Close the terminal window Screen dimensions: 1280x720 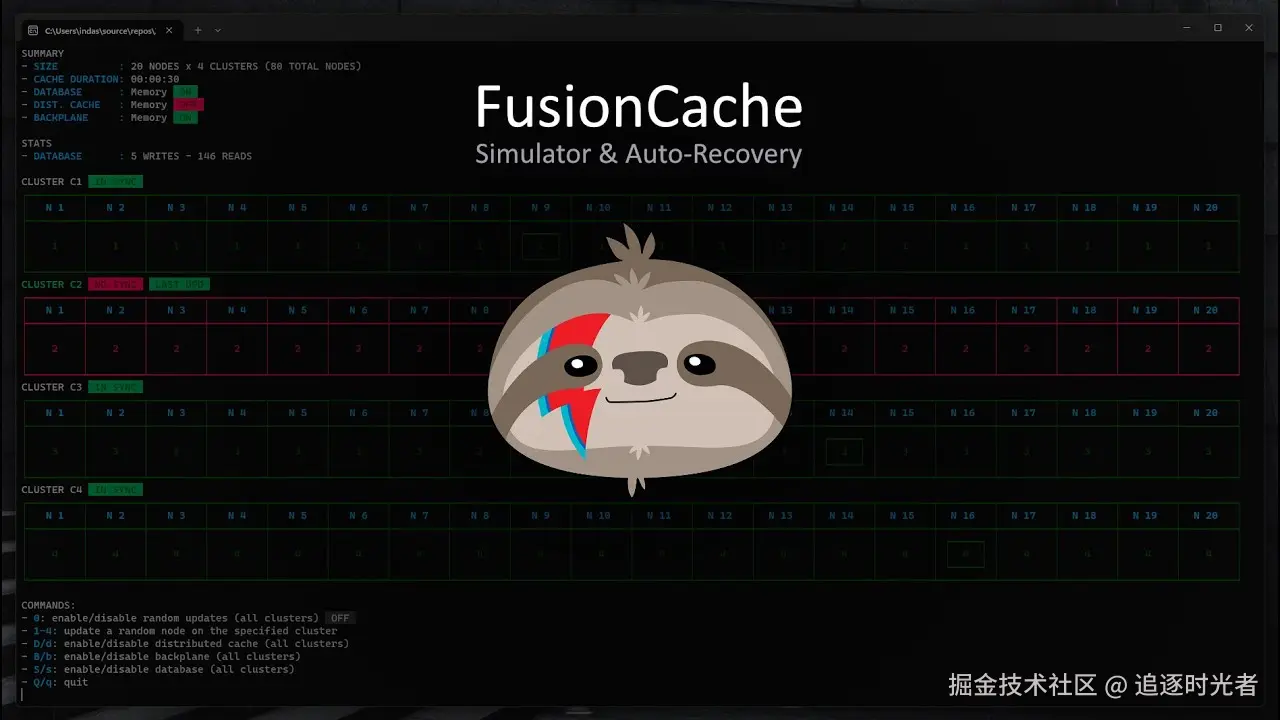click(1249, 28)
